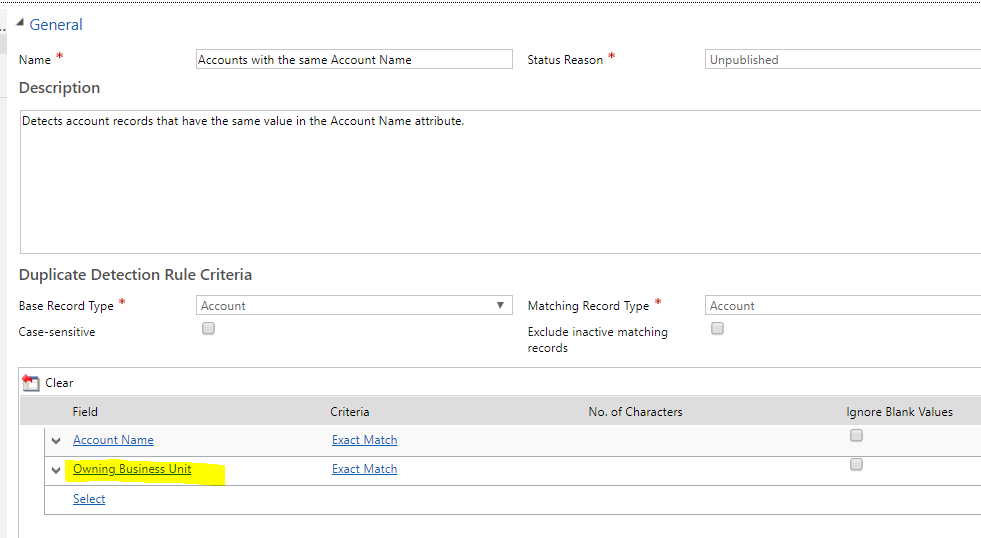The height and width of the screenshot is (538, 981).
Task: Click the General section heading
Action: tap(56, 24)
